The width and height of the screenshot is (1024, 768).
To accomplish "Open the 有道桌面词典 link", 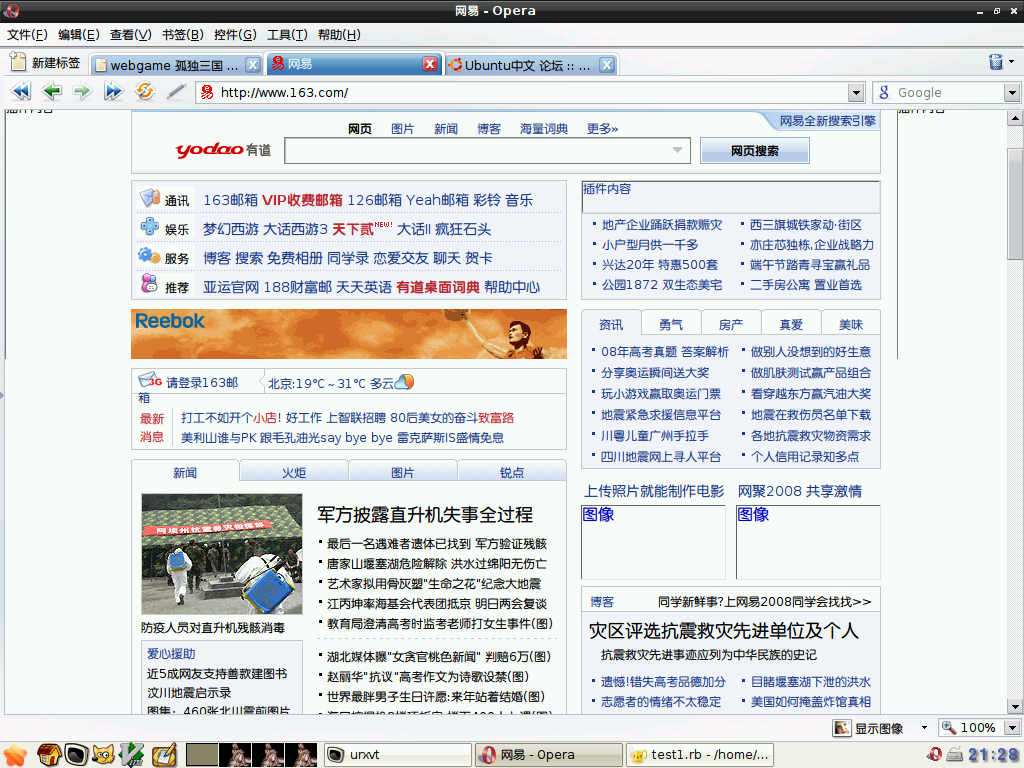I will (x=438, y=287).
